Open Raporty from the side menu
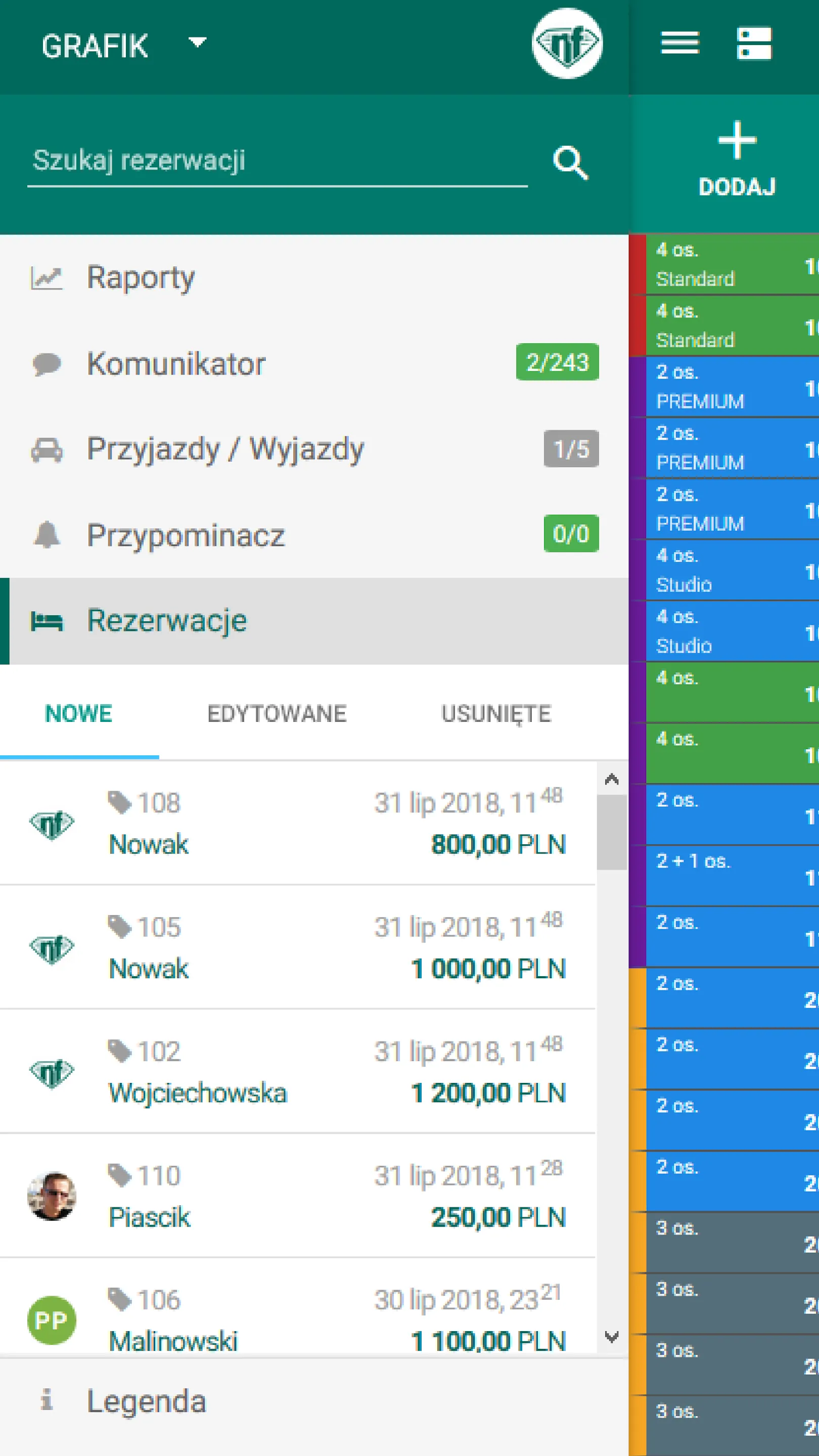 (x=314, y=278)
